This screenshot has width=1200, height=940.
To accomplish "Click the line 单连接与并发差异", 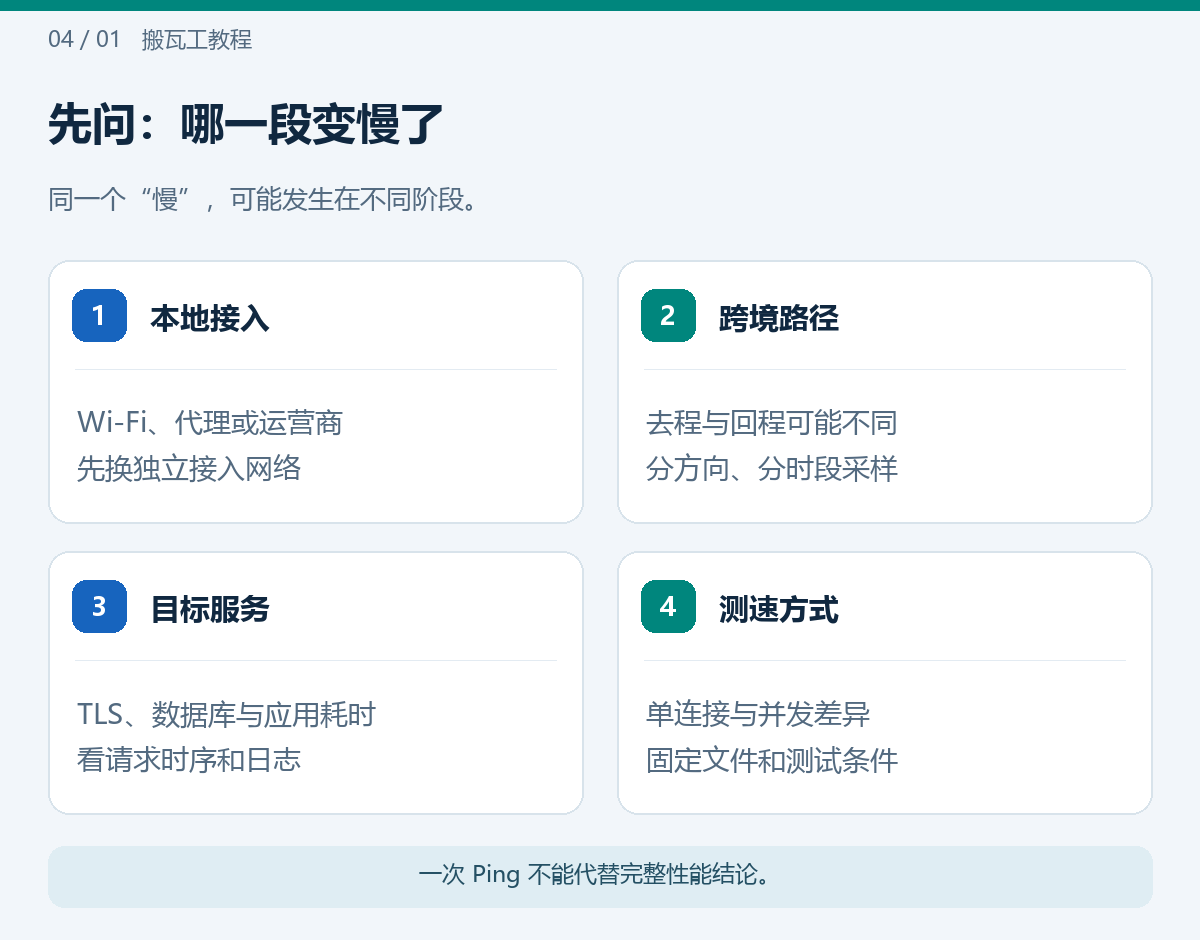I will [x=758, y=714].
